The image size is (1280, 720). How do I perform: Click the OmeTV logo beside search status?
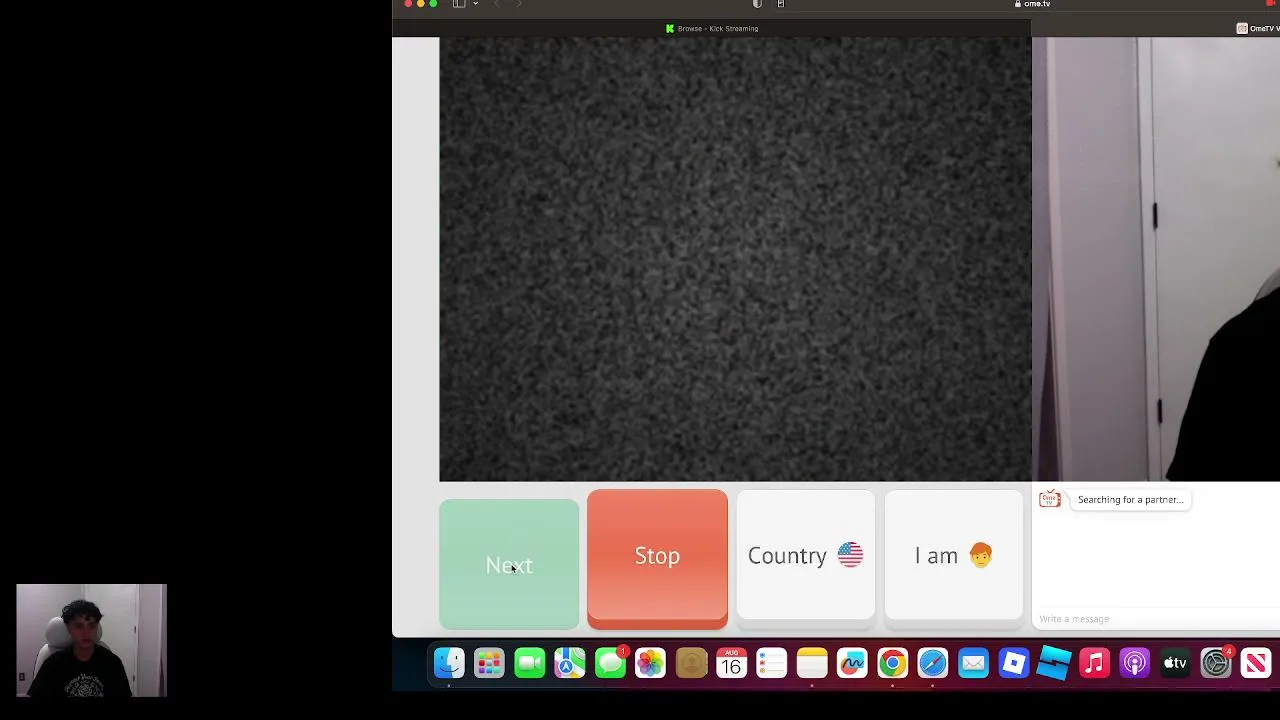point(1049,499)
